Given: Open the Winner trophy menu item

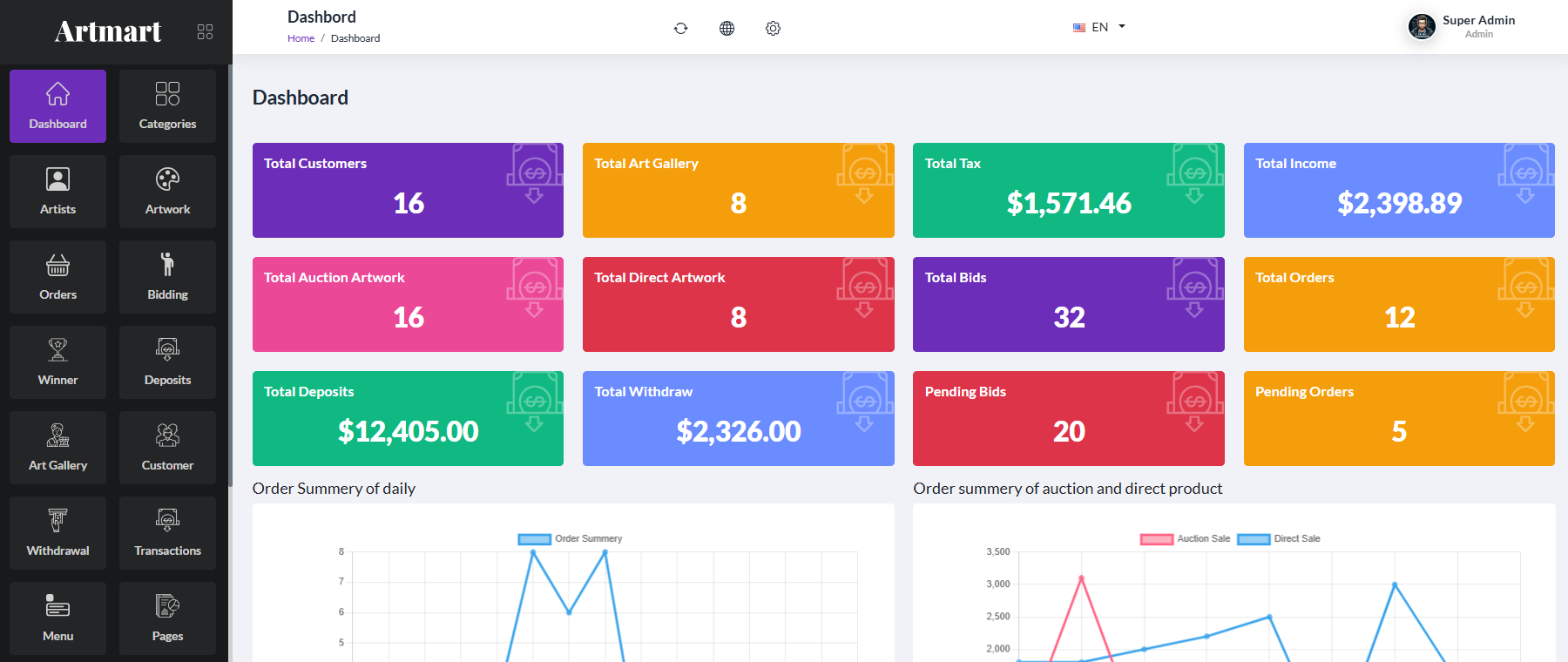Looking at the screenshot, I should tap(57, 362).
